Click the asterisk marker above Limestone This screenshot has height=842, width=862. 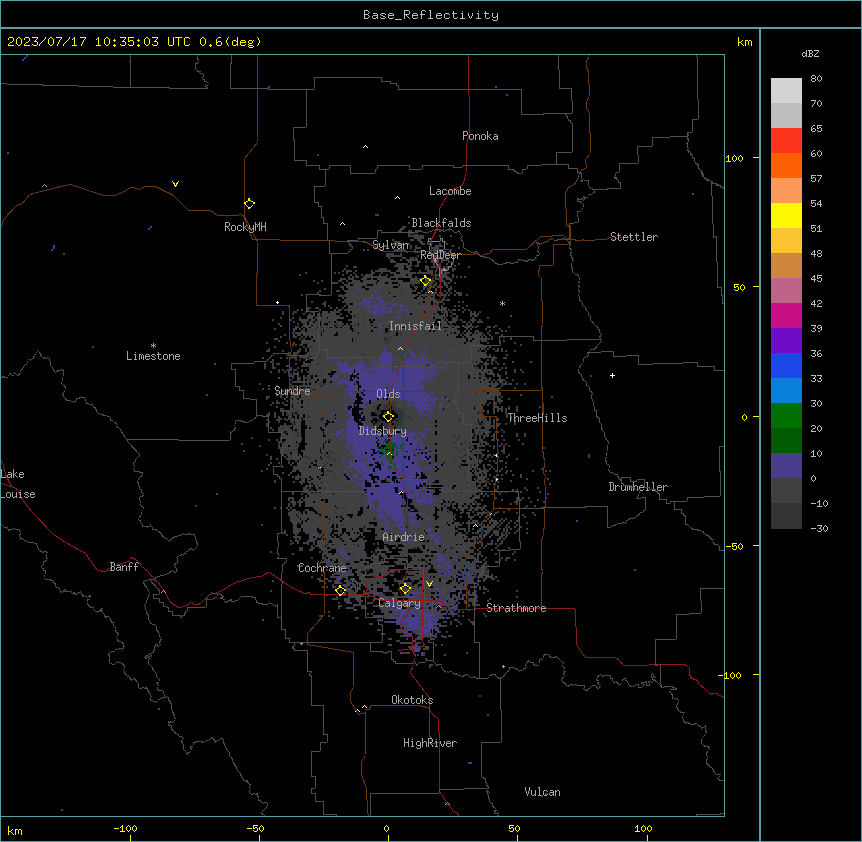[153, 346]
